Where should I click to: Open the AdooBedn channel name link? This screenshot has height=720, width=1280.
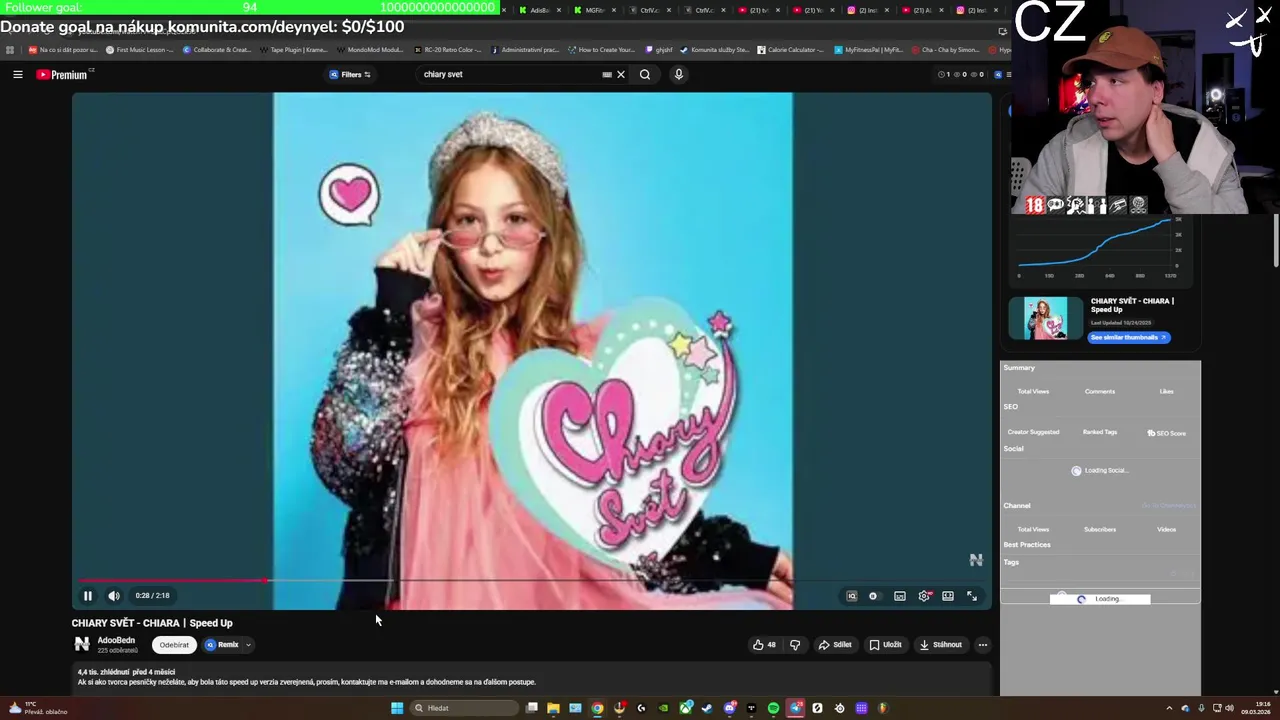[x=116, y=640]
